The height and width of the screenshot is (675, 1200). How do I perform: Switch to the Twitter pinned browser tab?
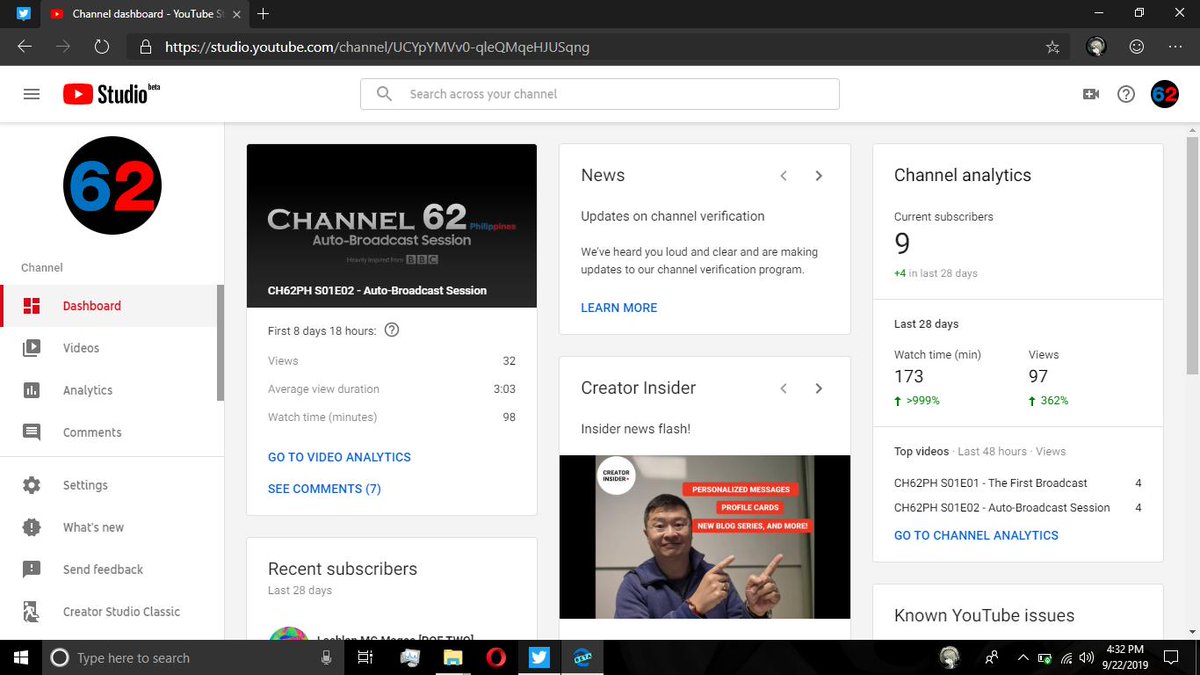(x=24, y=14)
